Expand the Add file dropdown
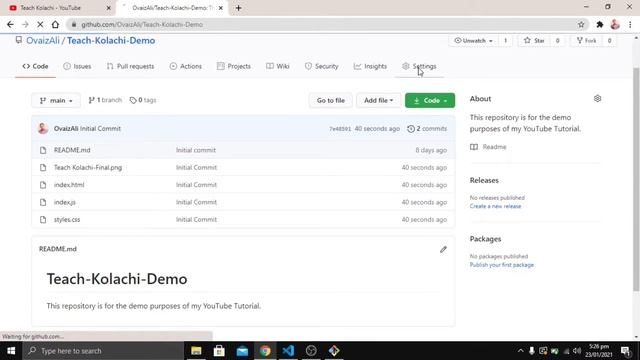640x360 pixels. [x=378, y=100]
